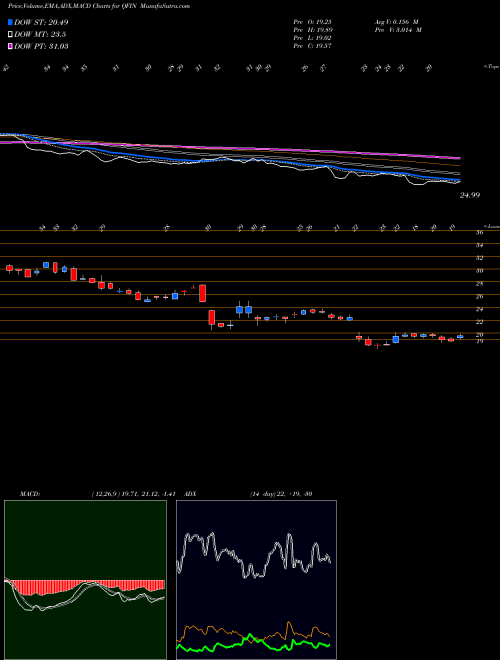Click the 22 price axis label
This screenshot has height=660, width=500.
479,322
